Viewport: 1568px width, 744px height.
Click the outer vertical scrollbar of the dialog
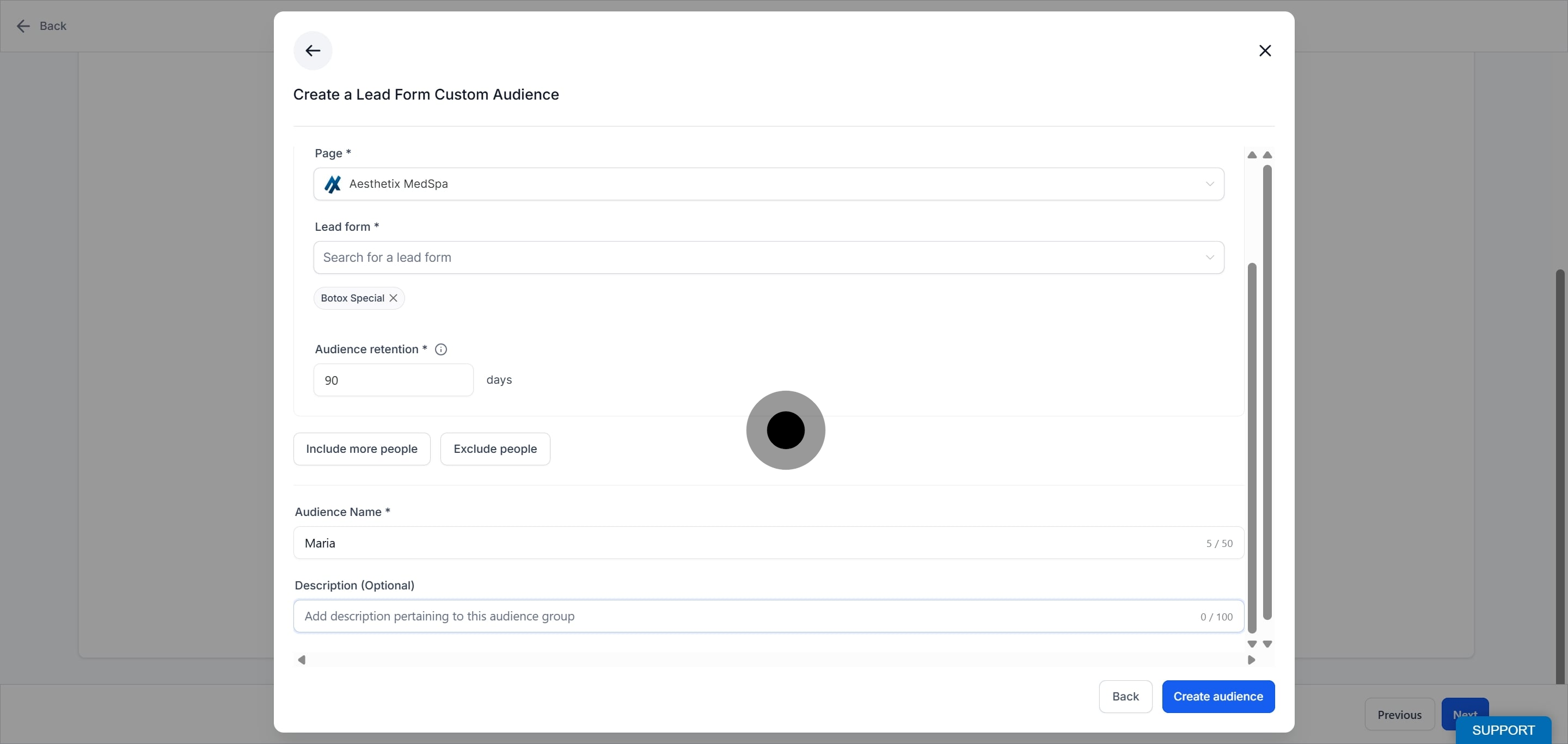(x=1267, y=392)
